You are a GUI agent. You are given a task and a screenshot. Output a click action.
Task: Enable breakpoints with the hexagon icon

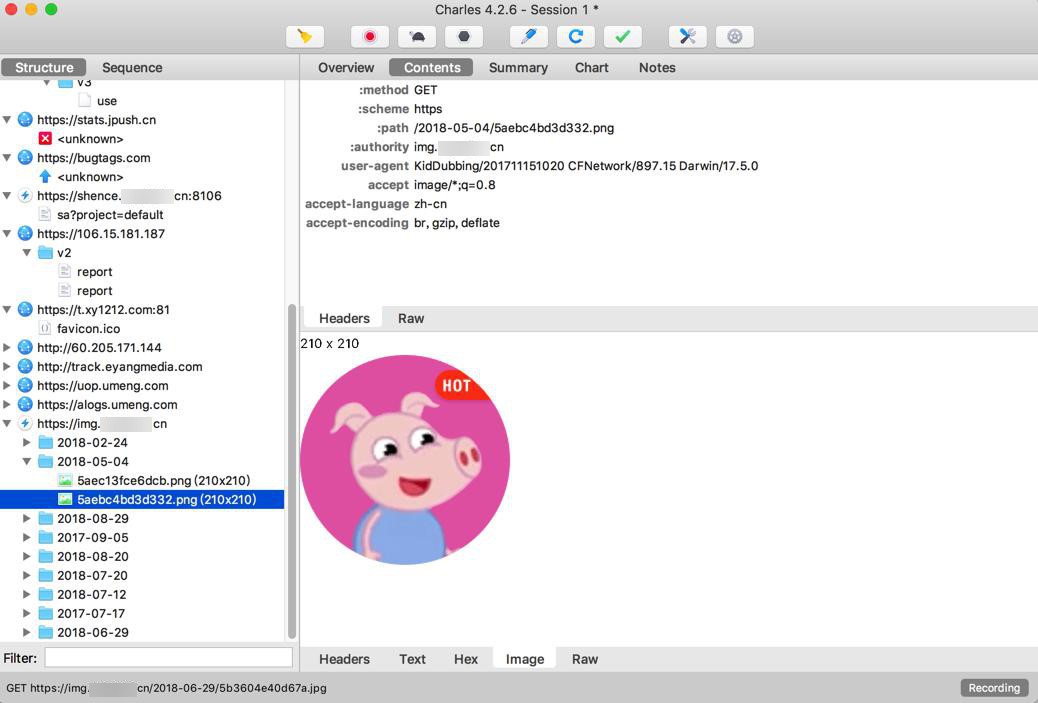[x=464, y=36]
